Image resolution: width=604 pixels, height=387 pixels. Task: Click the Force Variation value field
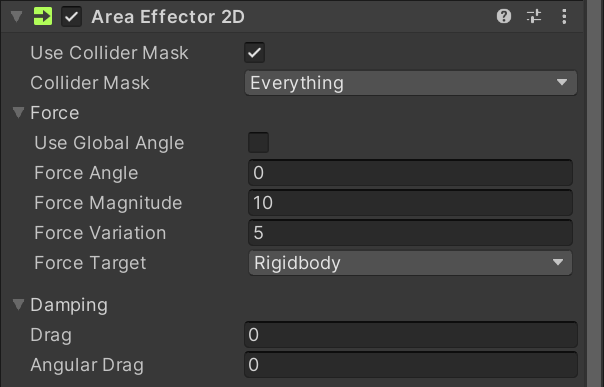[410, 233]
